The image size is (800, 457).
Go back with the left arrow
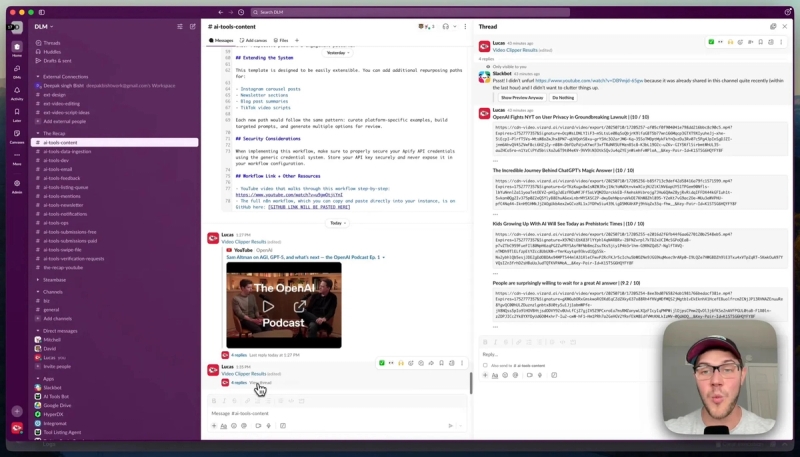(220, 12)
